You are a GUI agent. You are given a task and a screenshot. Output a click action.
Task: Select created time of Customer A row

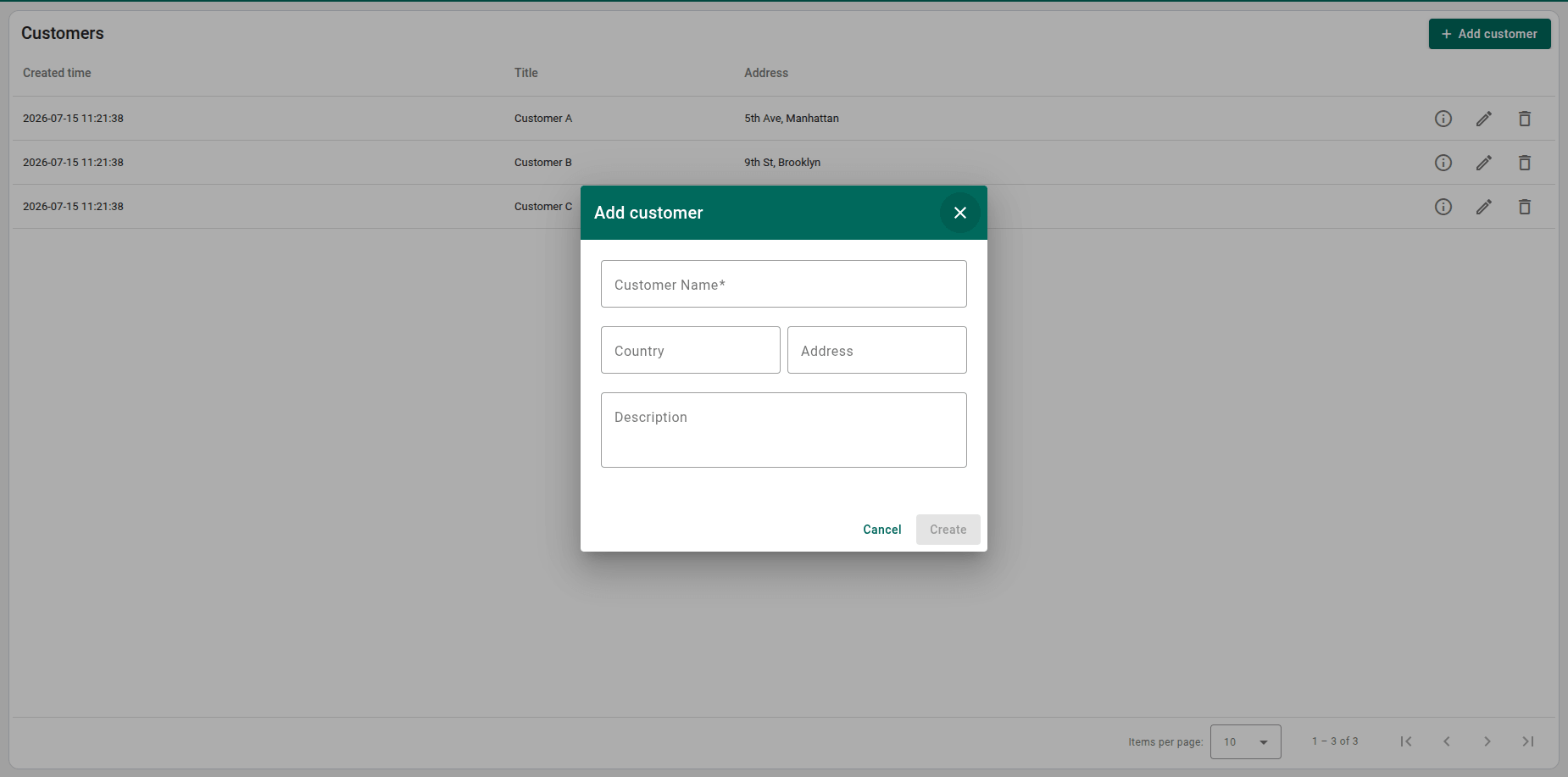(x=73, y=119)
